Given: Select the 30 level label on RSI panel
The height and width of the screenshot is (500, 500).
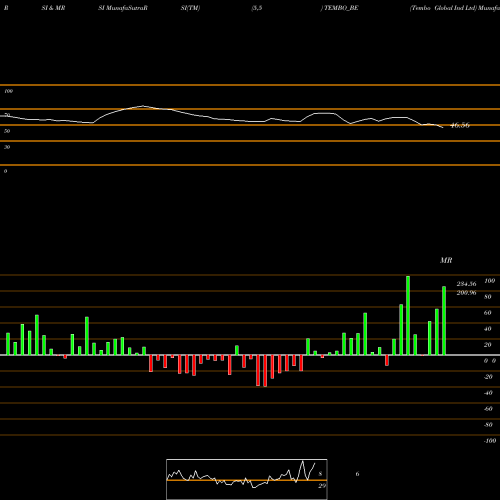Looking at the screenshot, I should click(7, 147).
